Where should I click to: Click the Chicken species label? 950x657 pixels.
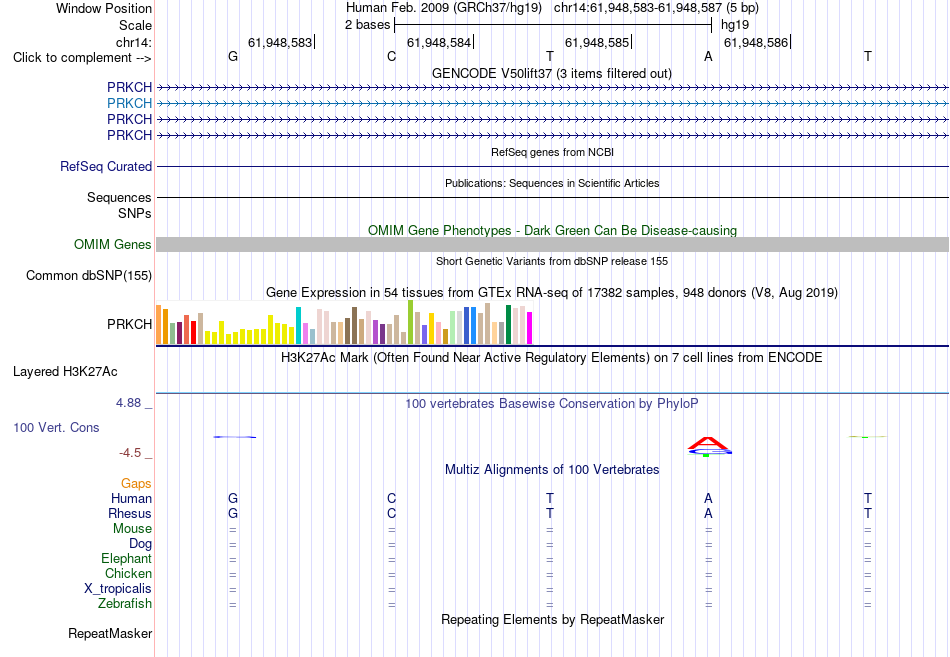pos(128,573)
